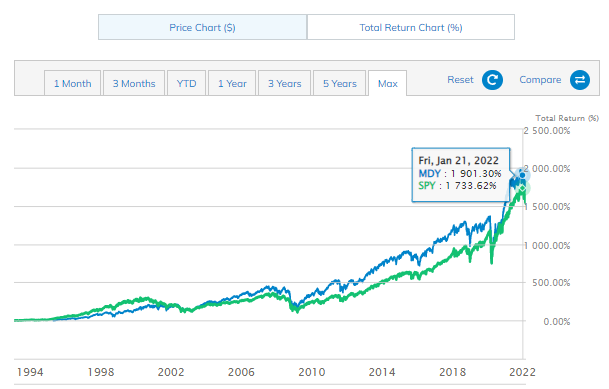The height and width of the screenshot is (389, 609).
Task: Select the 3 Years range tab
Action: point(285,83)
